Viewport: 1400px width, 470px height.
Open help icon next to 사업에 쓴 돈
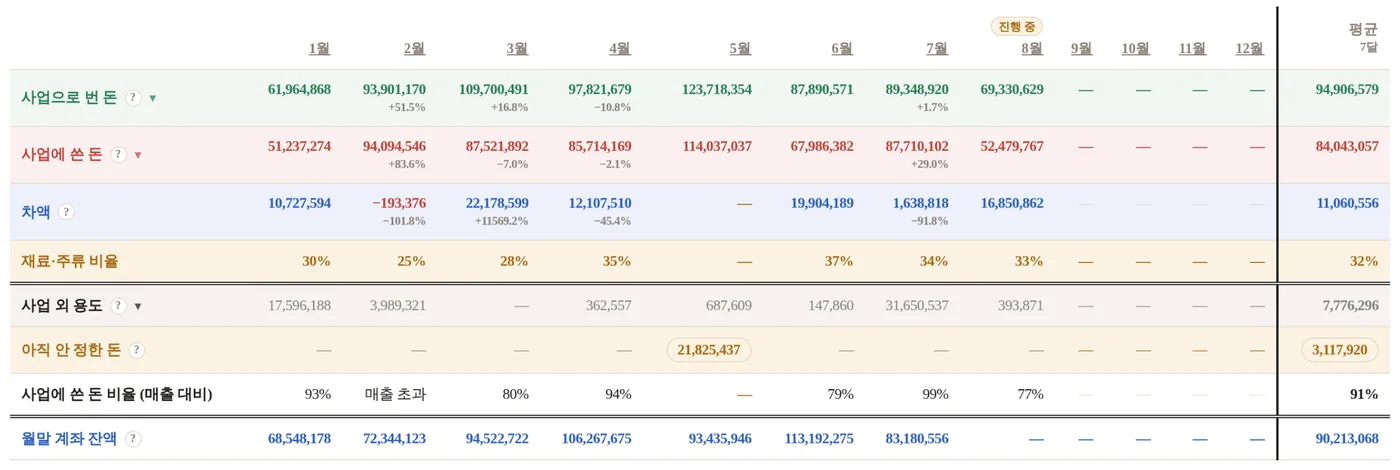(118, 155)
